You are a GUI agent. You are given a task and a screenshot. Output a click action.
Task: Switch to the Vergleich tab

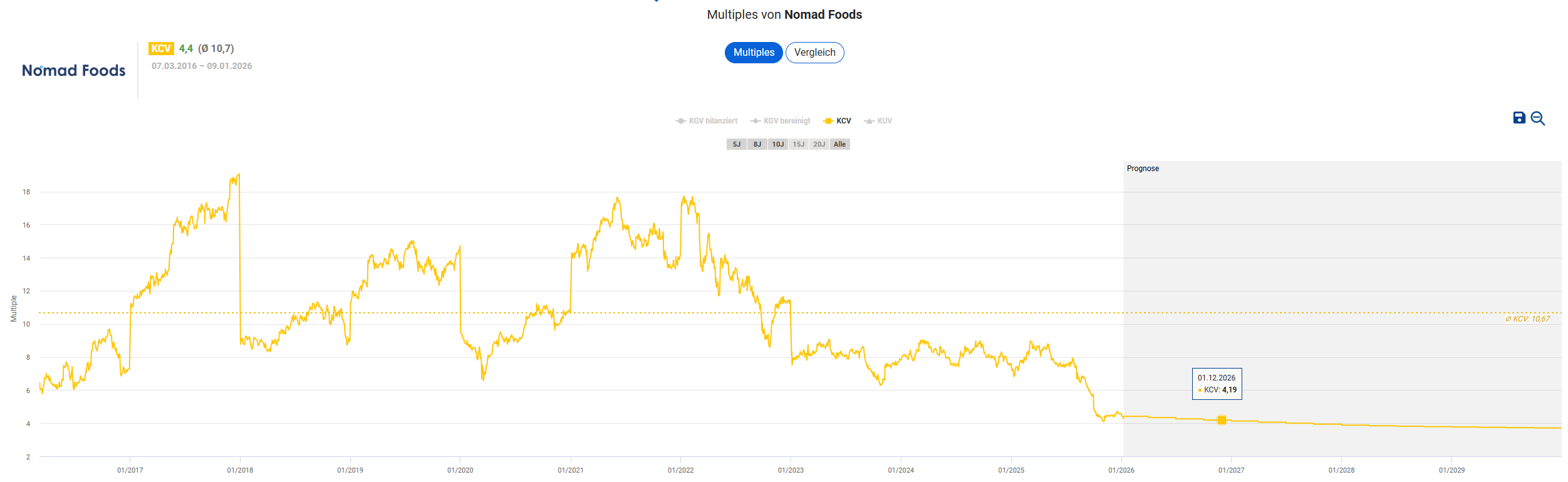[x=814, y=53]
